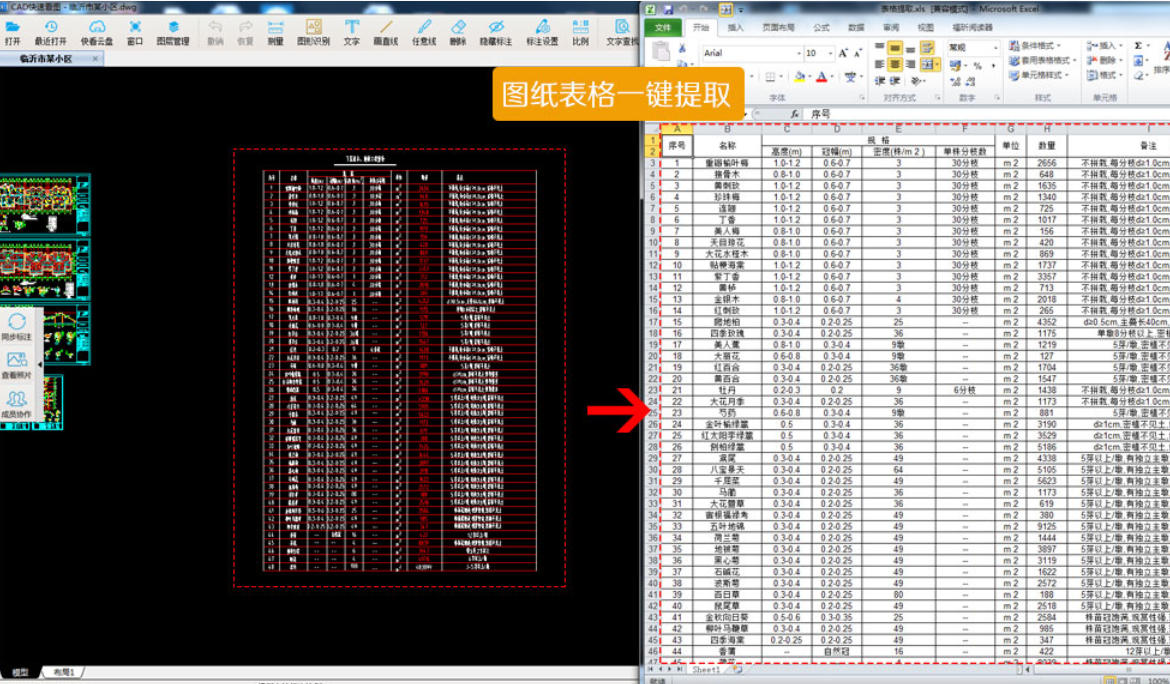This screenshot has width=1170, height=684.
Task: Toggle middle vertical align button
Action: point(895,48)
